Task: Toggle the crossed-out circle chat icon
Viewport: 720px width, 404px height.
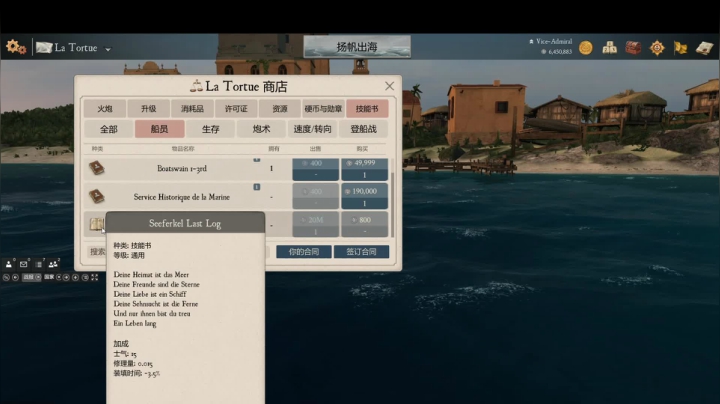Action: 6,277
